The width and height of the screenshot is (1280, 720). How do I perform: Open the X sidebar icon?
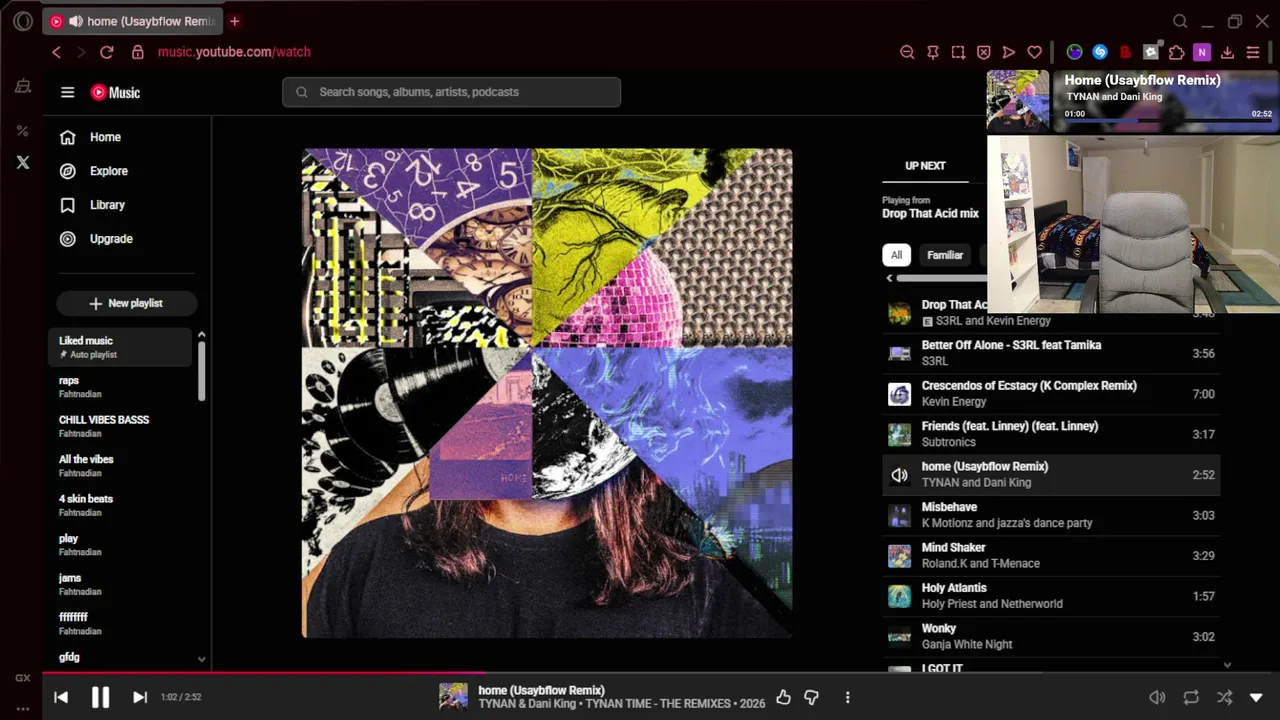[x=23, y=162]
